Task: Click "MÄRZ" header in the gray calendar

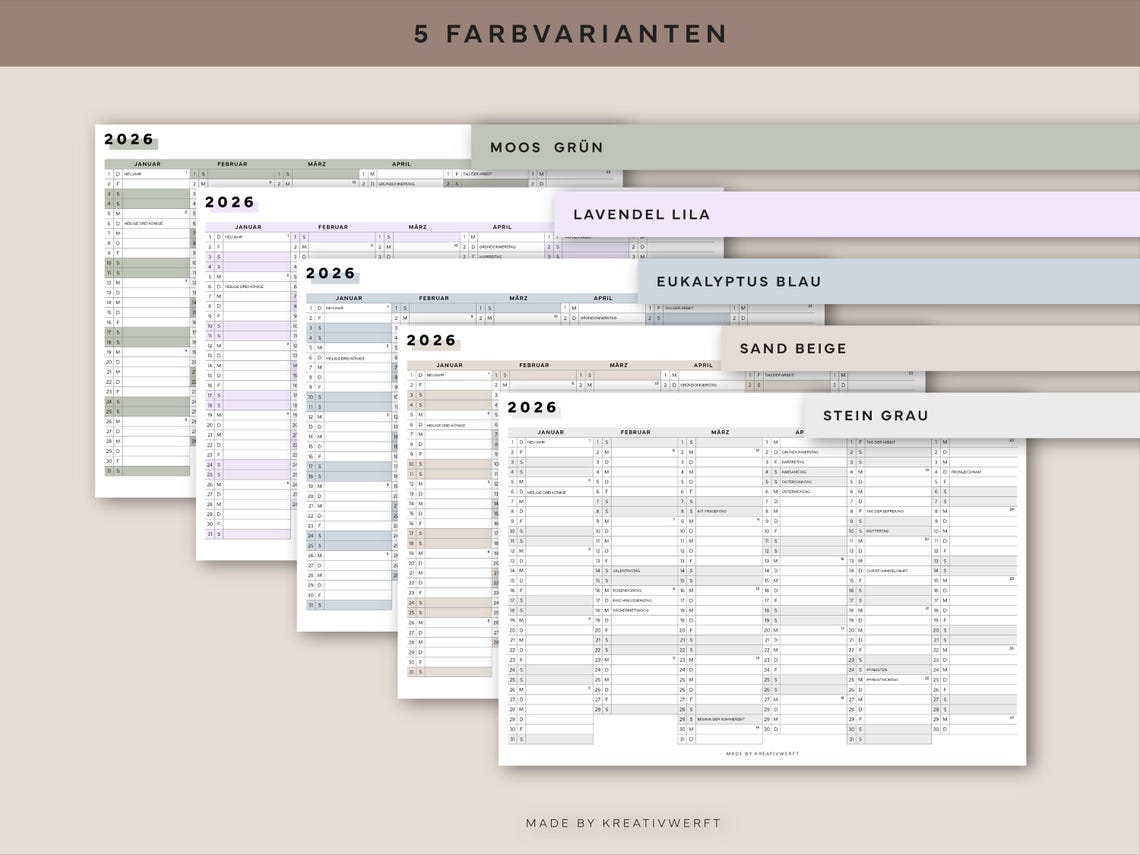Action: pyautogui.click(x=720, y=432)
